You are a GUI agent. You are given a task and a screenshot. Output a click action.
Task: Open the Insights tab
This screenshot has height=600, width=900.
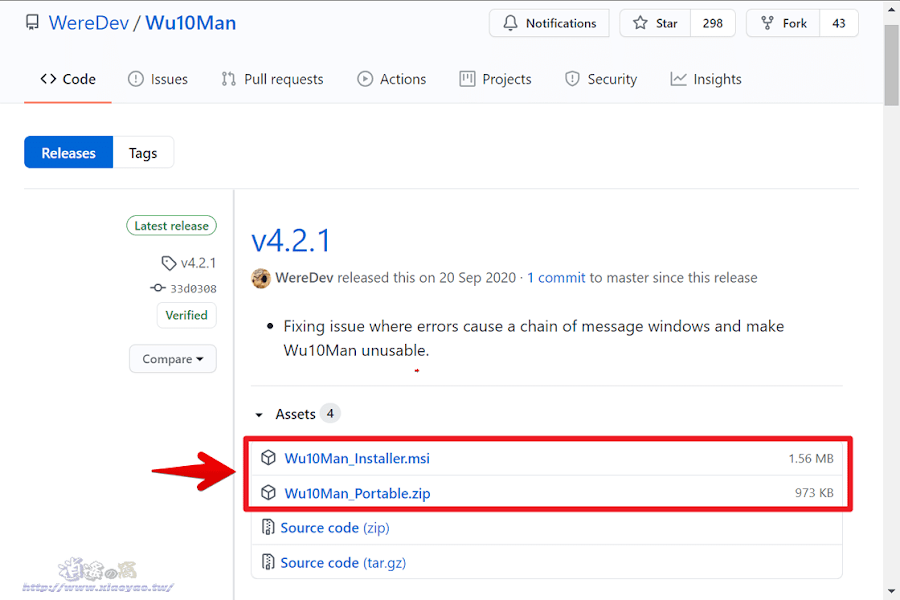point(705,79)
